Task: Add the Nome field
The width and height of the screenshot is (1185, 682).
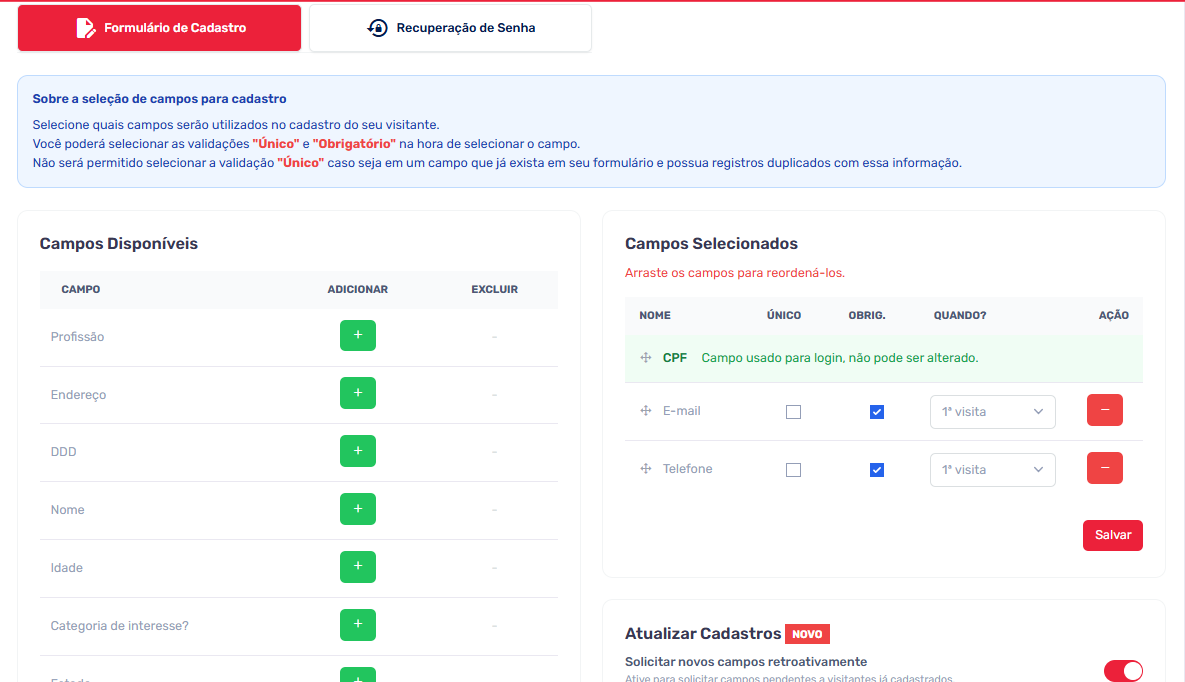Action: click(x=357, y=509)
